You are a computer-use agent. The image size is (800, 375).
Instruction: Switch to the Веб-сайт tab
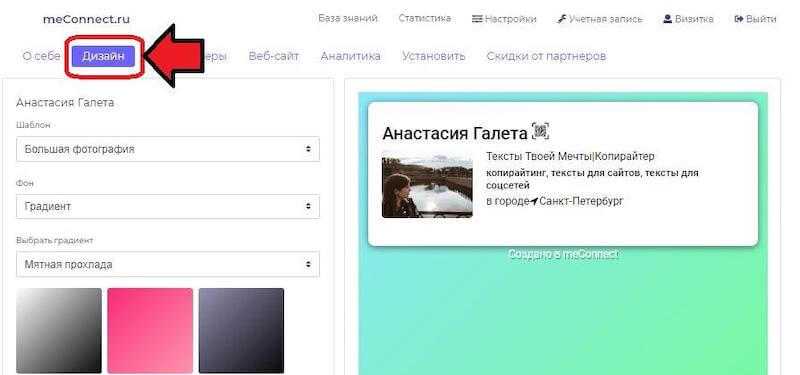273,56
